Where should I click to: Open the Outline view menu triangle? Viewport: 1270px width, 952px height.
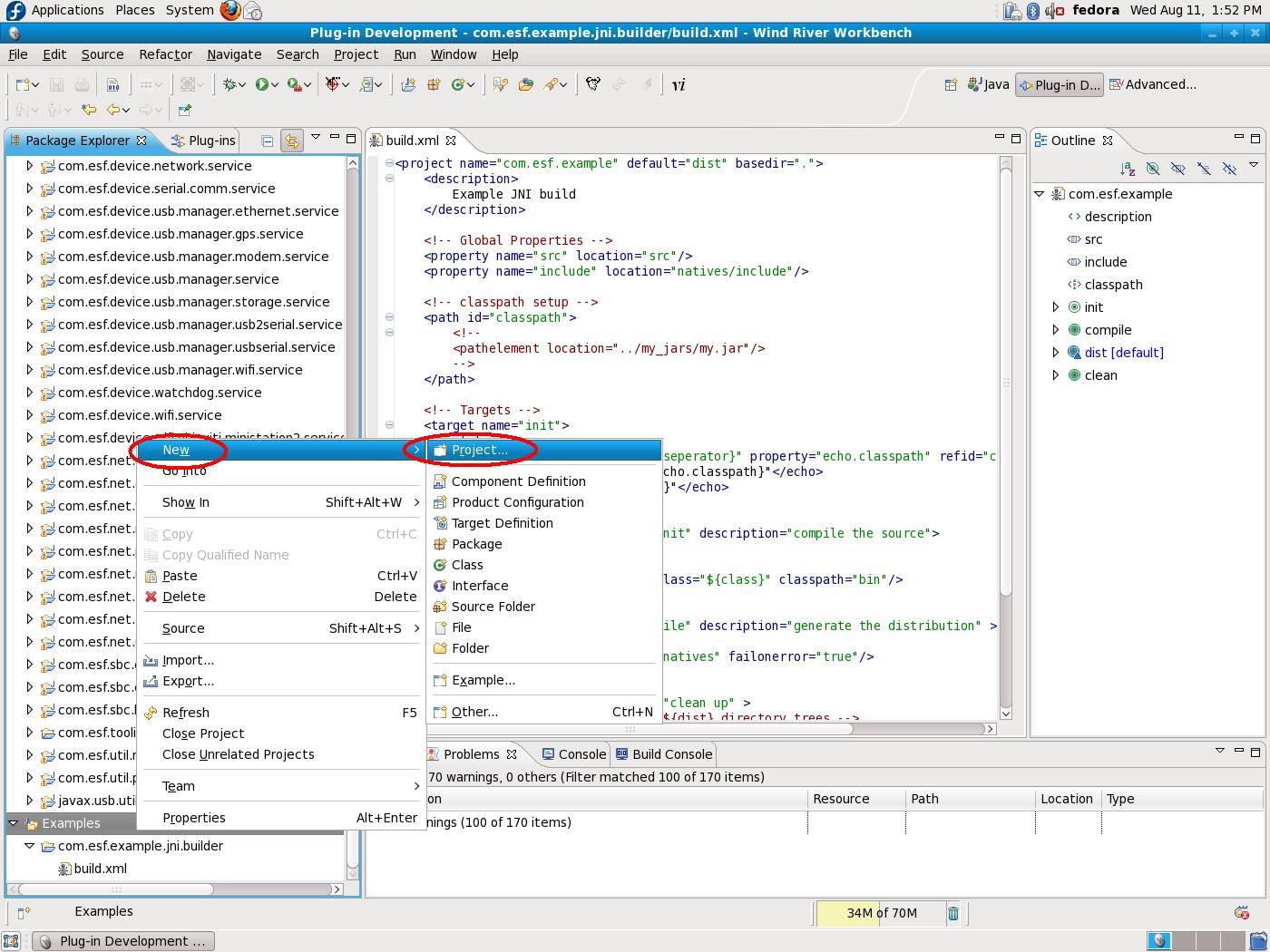point(1254,165)
